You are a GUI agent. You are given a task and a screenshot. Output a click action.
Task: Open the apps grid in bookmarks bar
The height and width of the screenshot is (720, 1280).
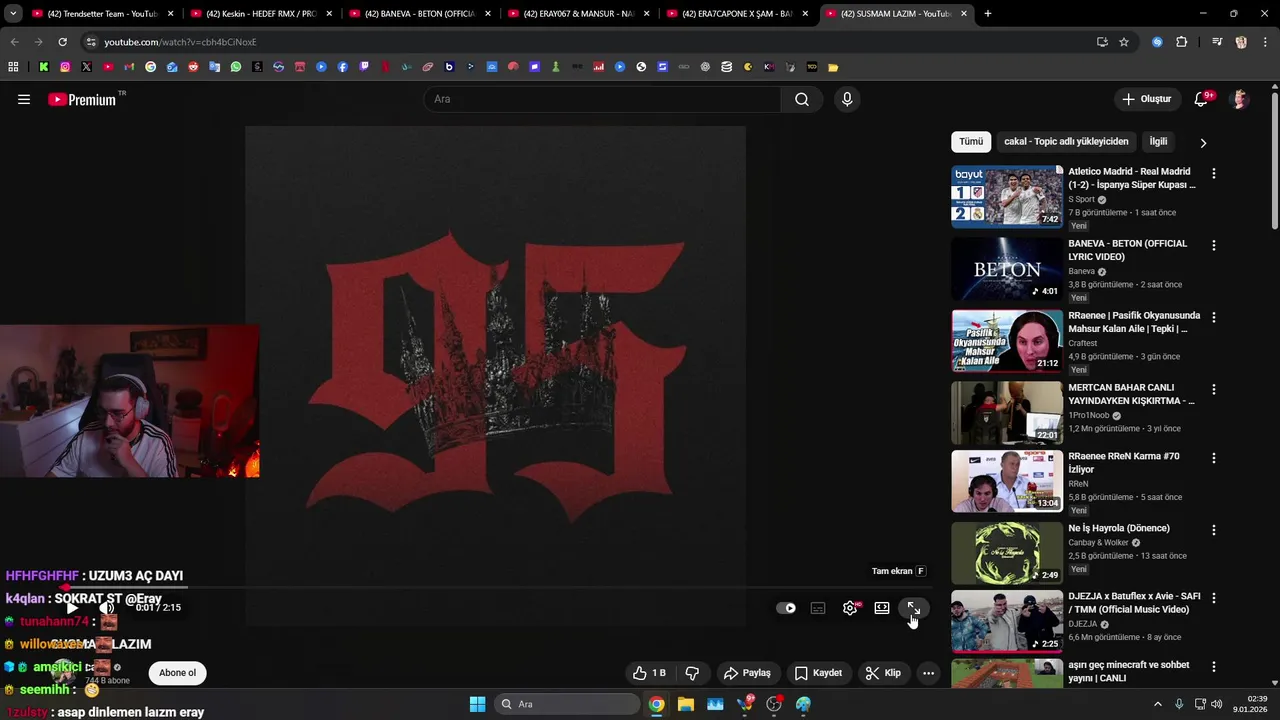pos(13,67)
